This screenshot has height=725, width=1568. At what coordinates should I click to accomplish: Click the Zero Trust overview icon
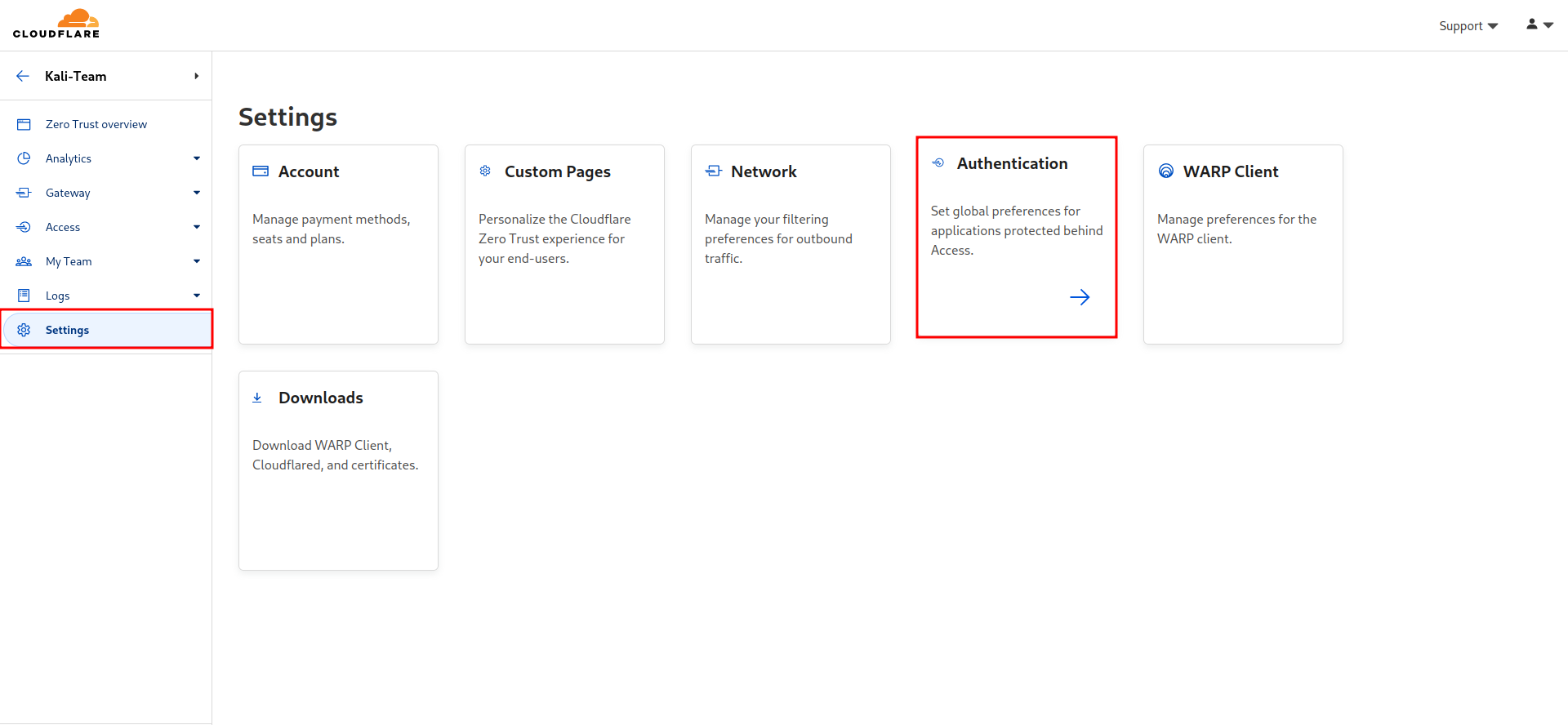[x=24, y=124]
